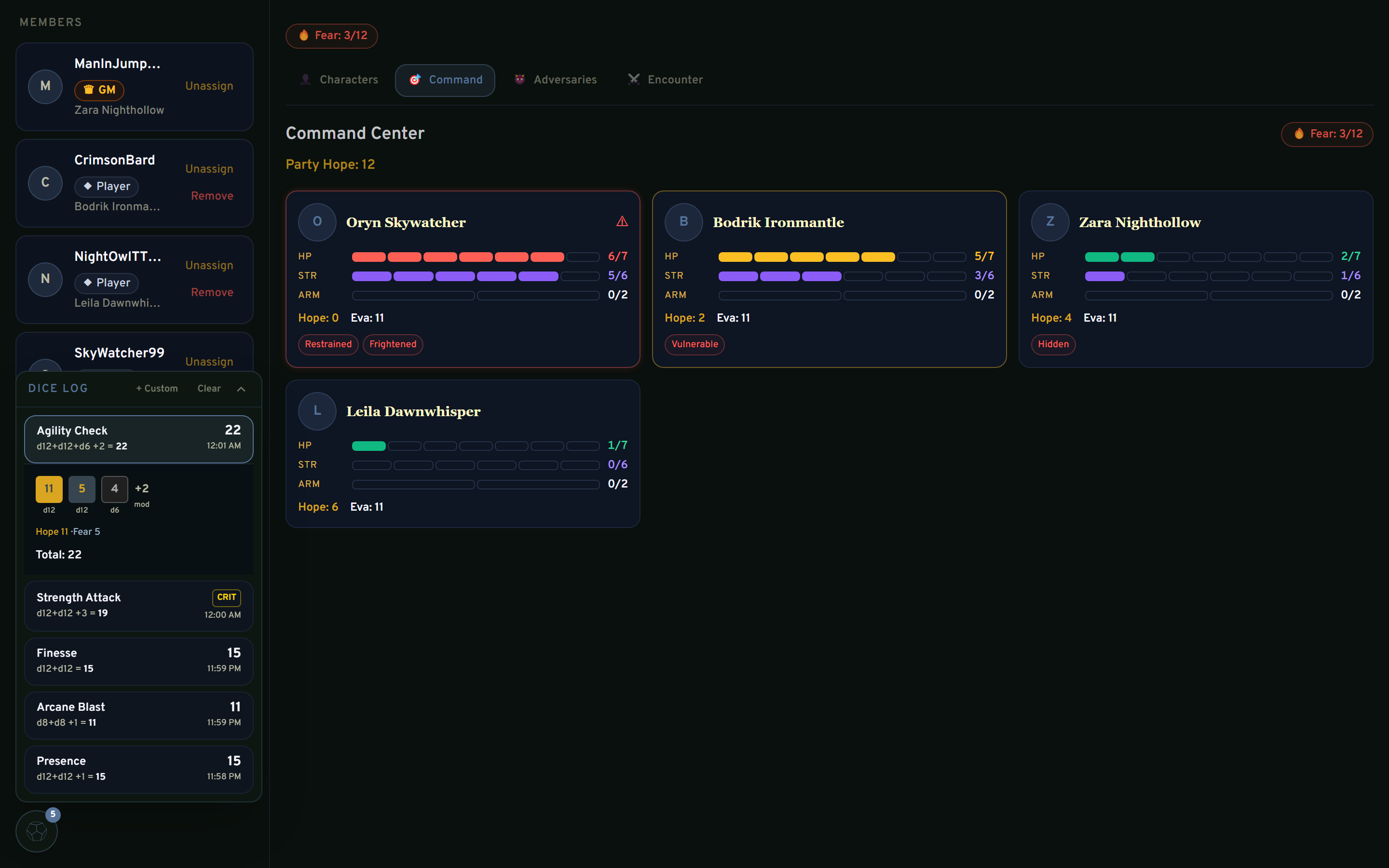Click the warning icon on Oryn Skywatcher's card
Screen dimensions: 1389x868
pos(623,221)
